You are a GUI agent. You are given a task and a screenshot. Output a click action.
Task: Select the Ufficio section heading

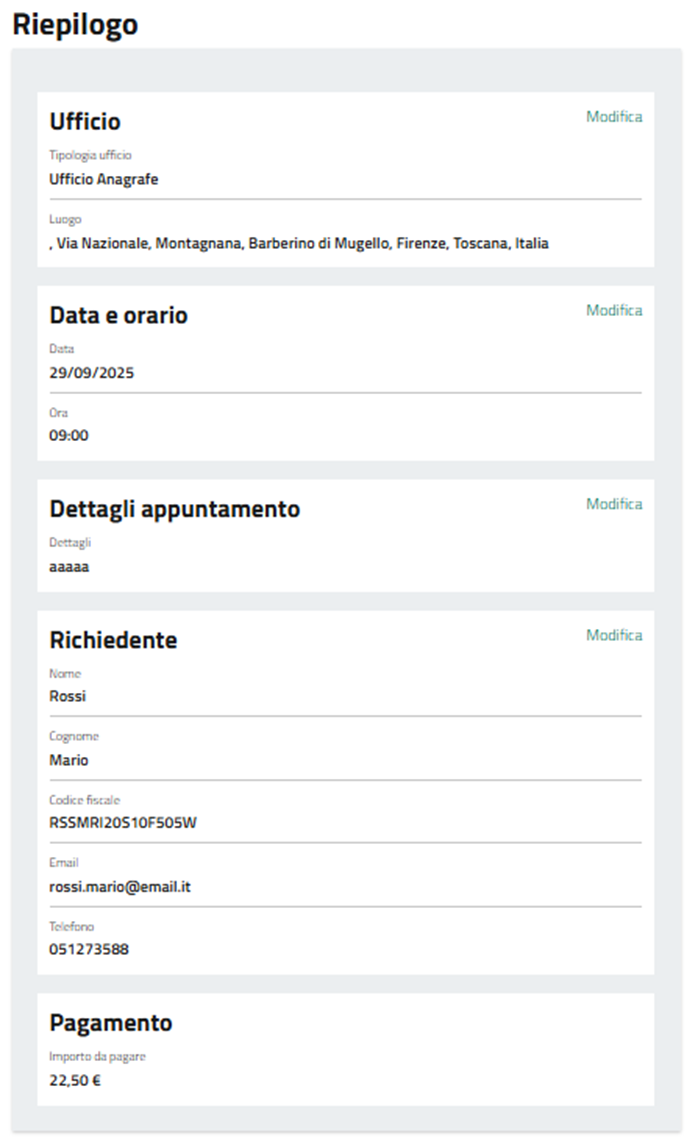[x=85, y=122]
